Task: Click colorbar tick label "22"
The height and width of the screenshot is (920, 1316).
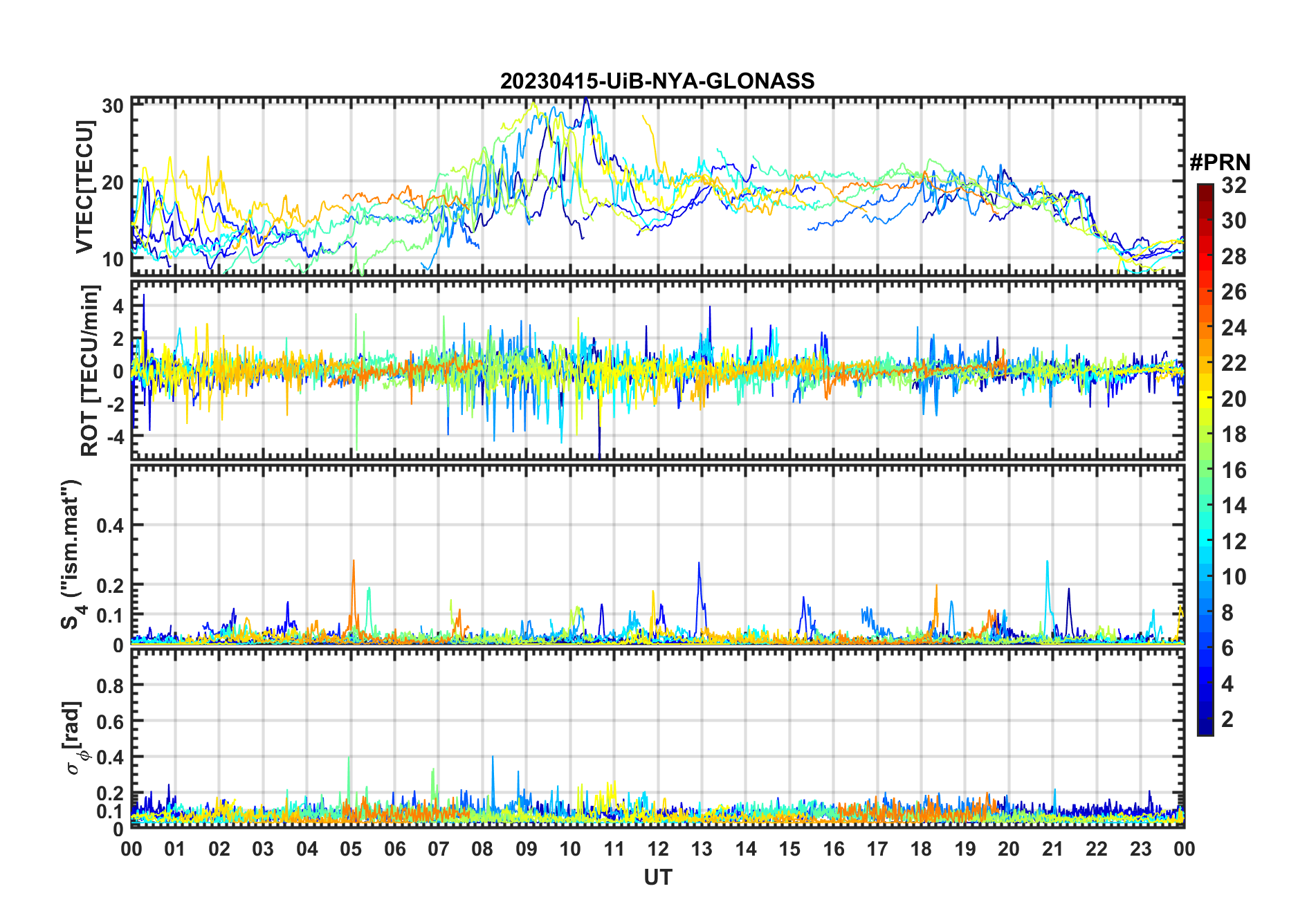Action: [x=1234, y=363]
